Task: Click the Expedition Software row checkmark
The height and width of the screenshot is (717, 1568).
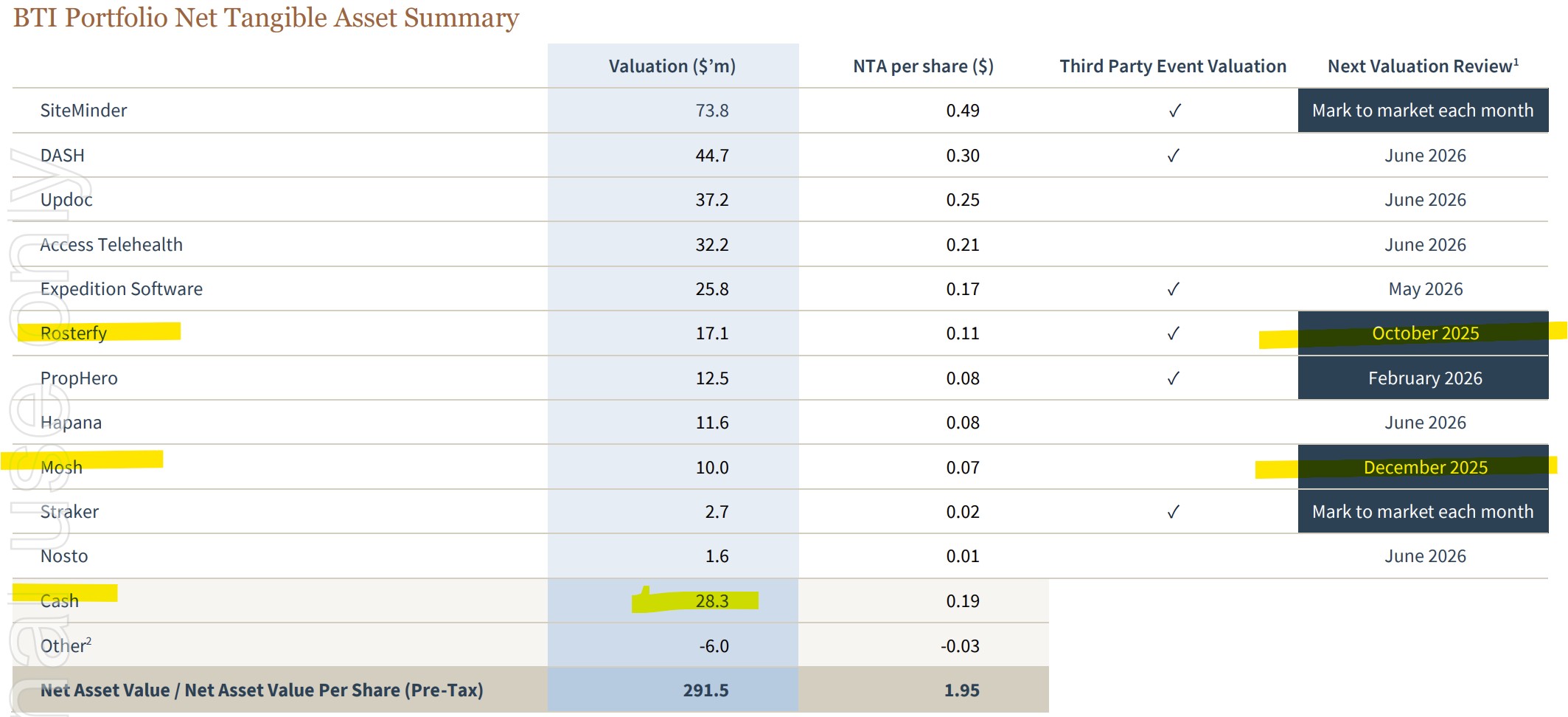Action: coord(1173,289)
